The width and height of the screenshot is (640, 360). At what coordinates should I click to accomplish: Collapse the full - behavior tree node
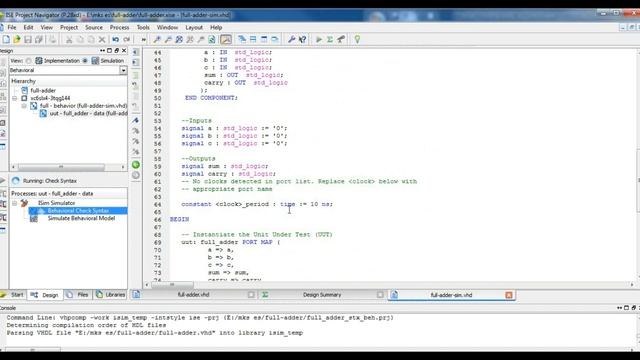(x=24, y=106)
